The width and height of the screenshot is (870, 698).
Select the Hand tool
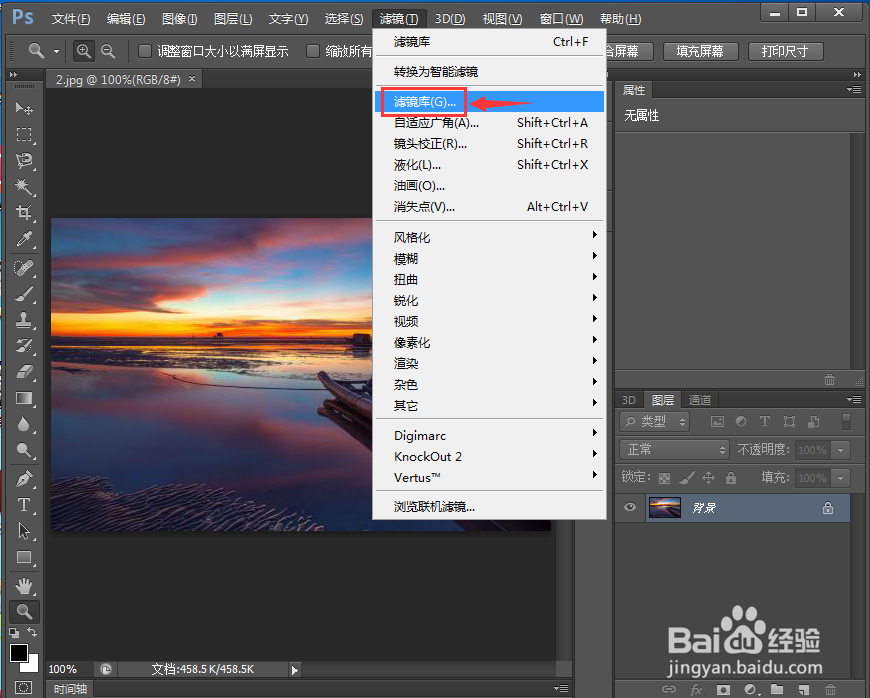[23, 585]
